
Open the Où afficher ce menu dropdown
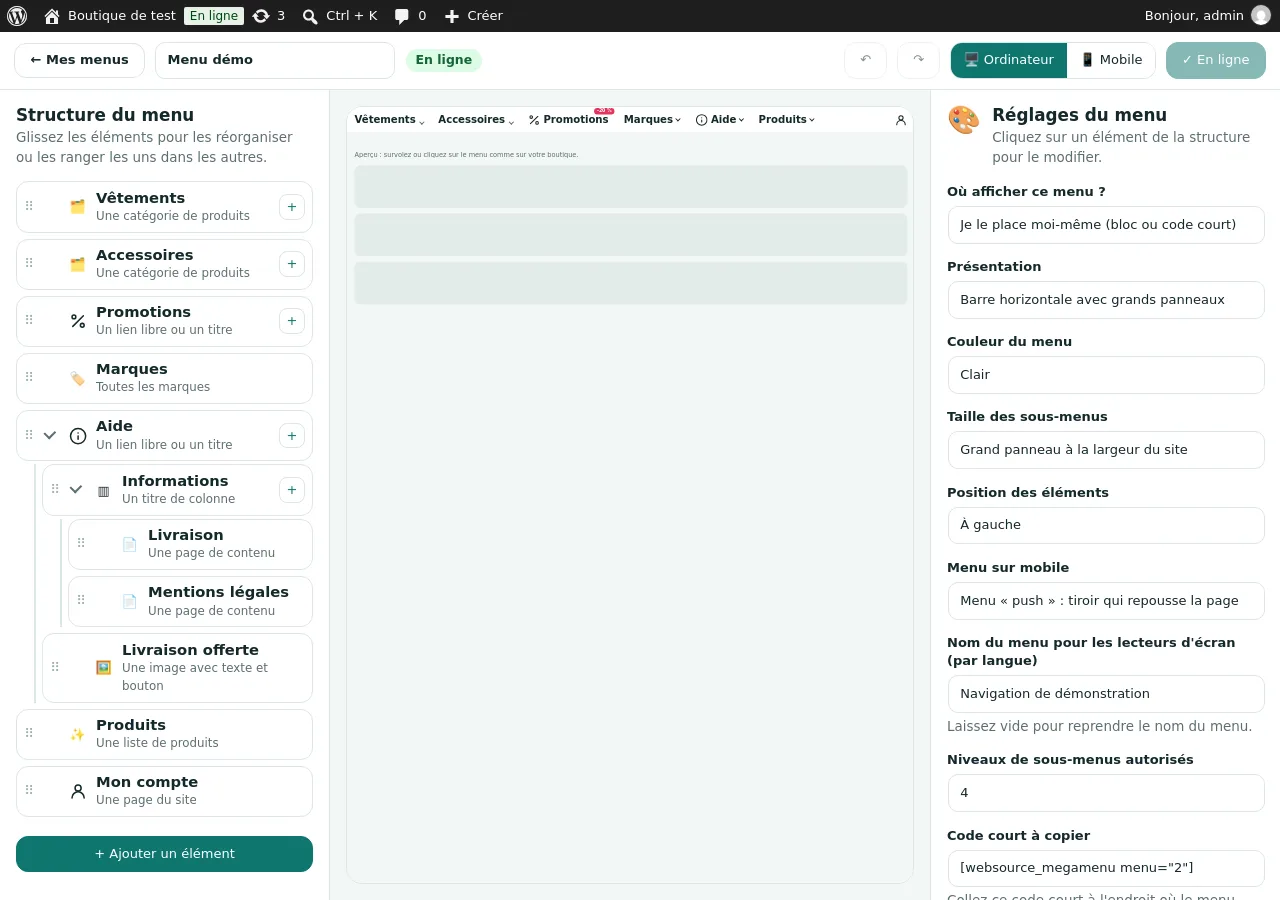click(x=1106, y=225)
